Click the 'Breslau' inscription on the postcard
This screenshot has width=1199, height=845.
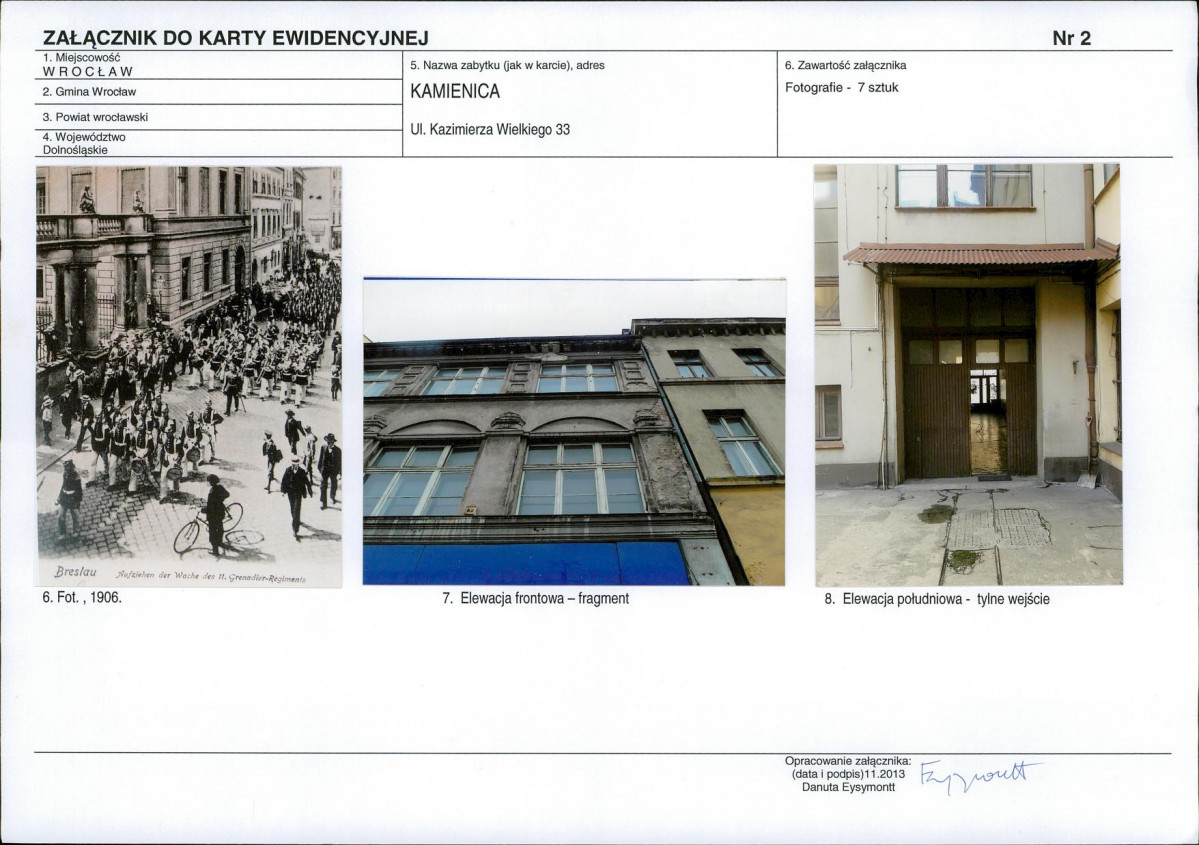[76, 572]
